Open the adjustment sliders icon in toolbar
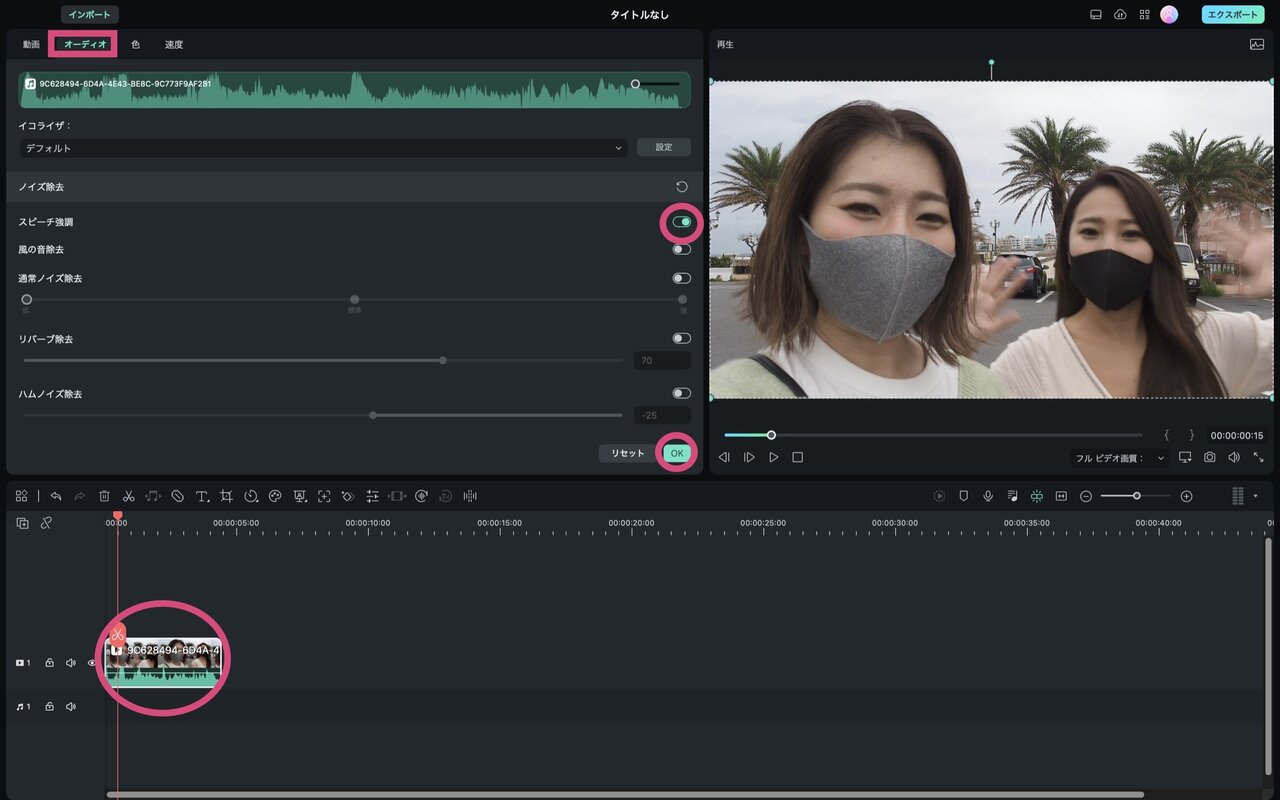1280x800 pixels. [372, 496]
